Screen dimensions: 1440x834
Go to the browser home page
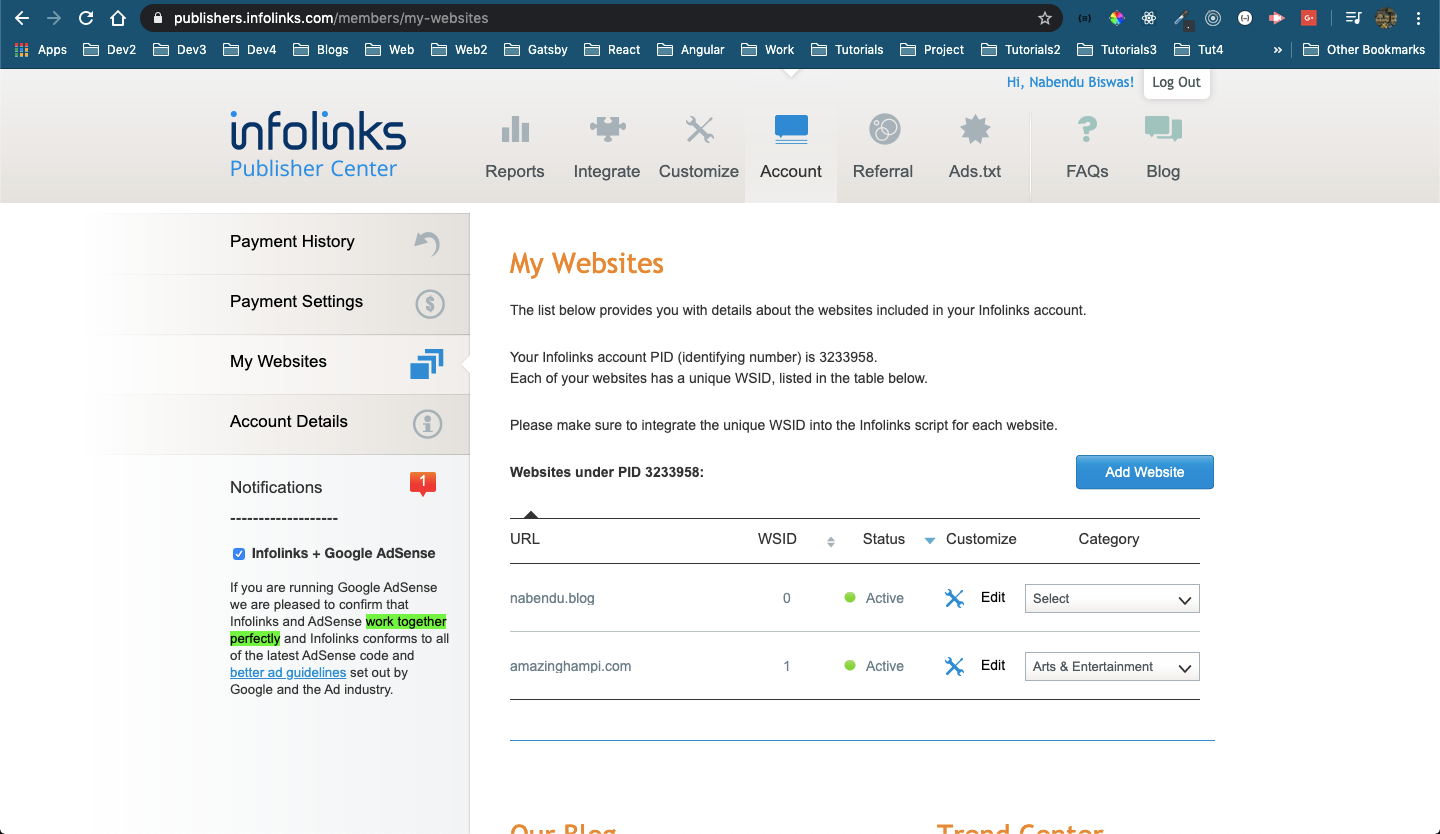pos(118,18)
